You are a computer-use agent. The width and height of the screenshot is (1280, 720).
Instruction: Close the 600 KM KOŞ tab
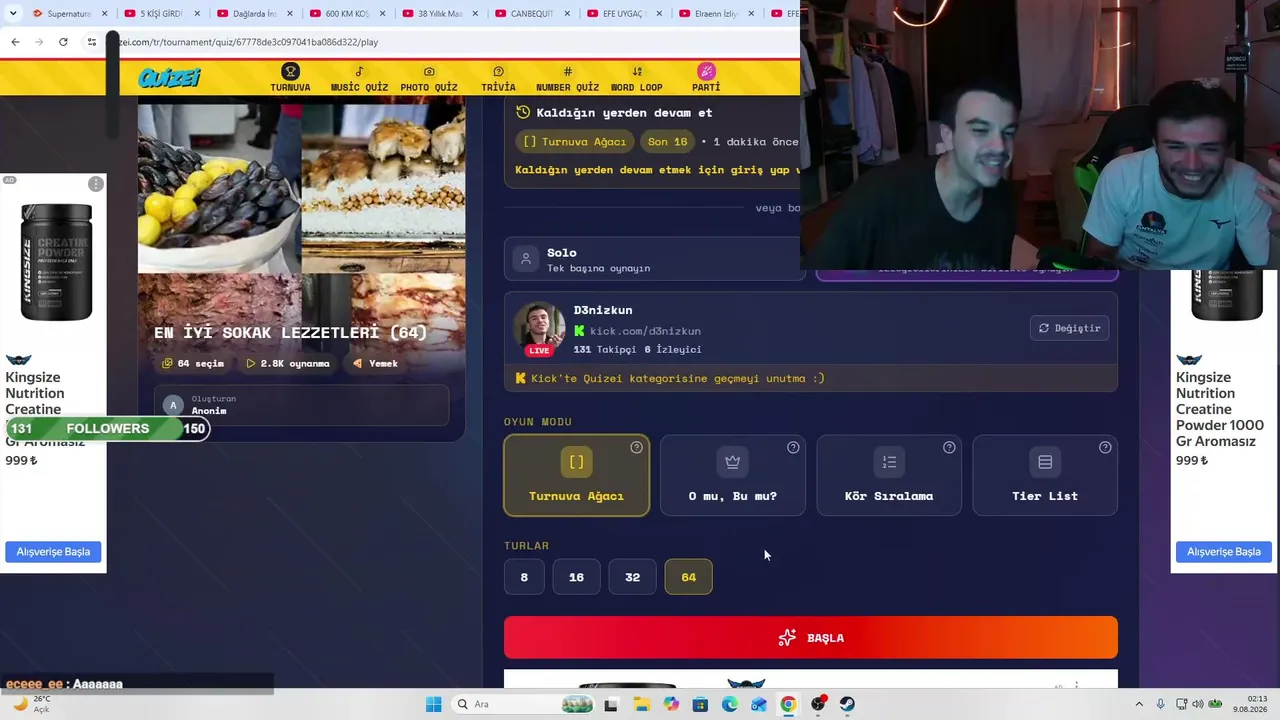[x=382, y=14]
